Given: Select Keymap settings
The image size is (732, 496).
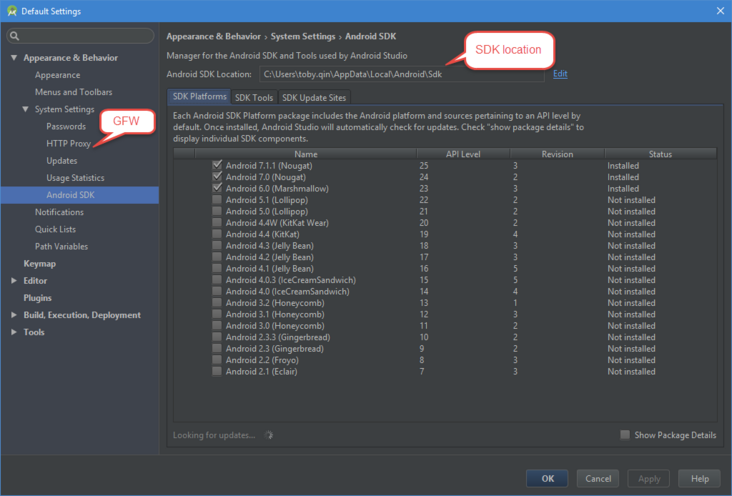Looking at the screenshot, I should [40, 263].
